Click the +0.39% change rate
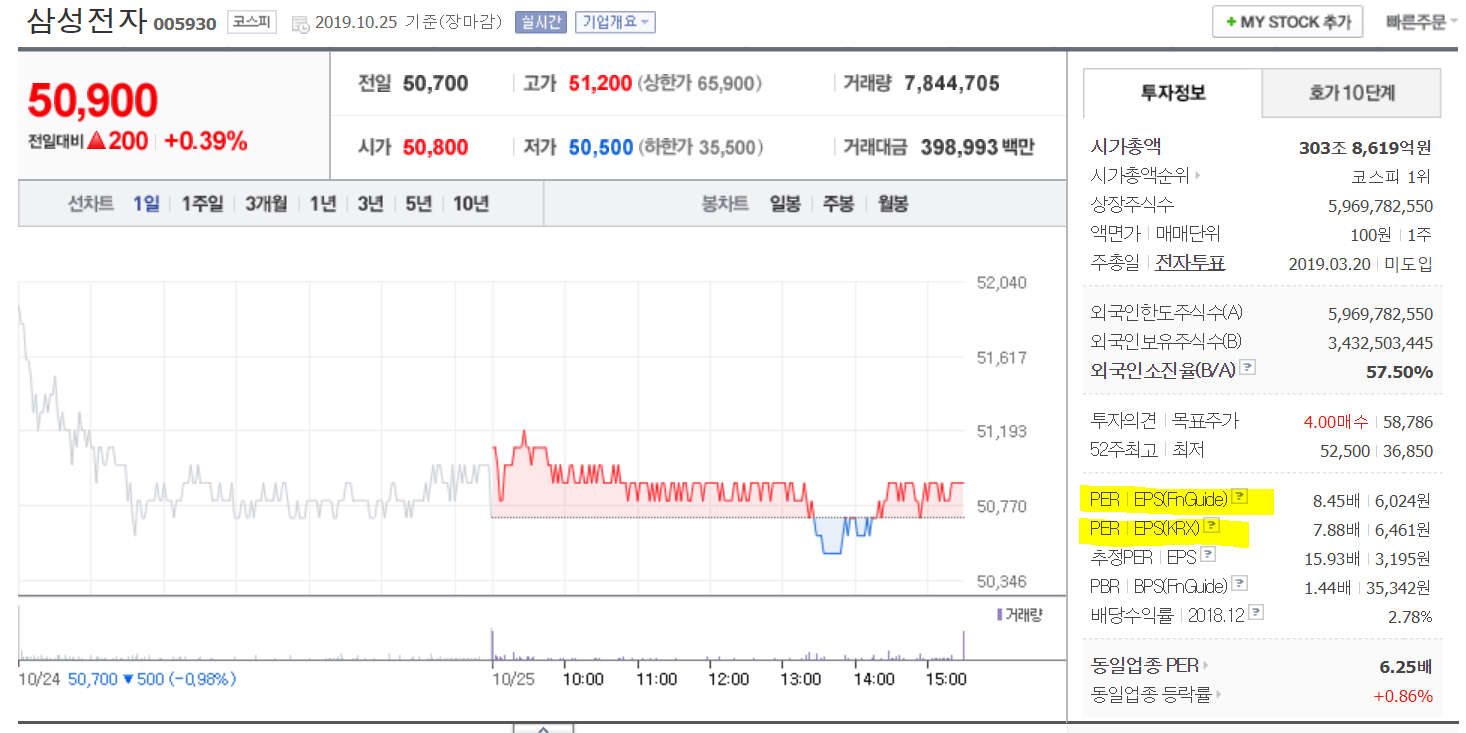Viewport: 1466px width, 733px height. tap(206, 141)
